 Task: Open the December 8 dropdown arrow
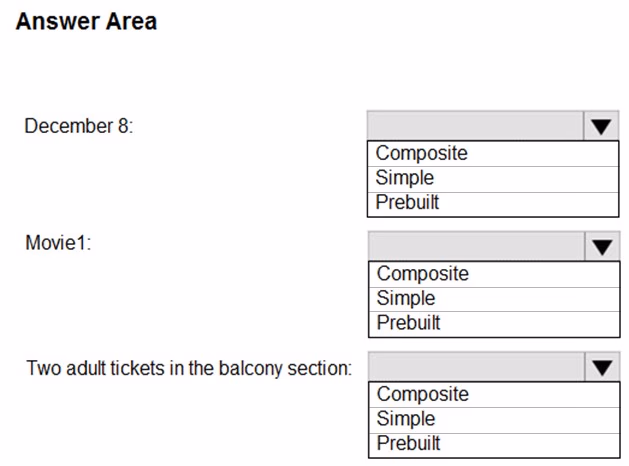pos(601,126)
